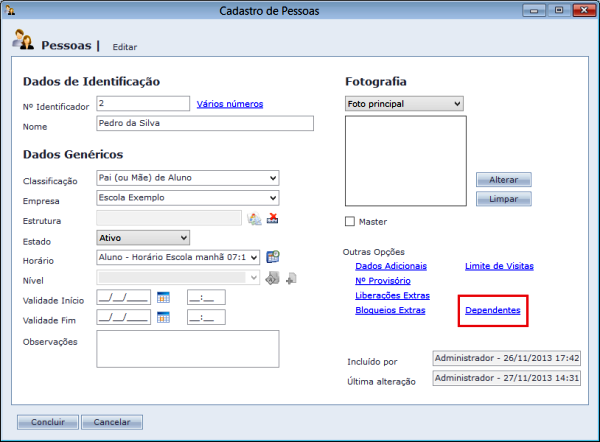Click the schedule icon beside Horário

272,257
